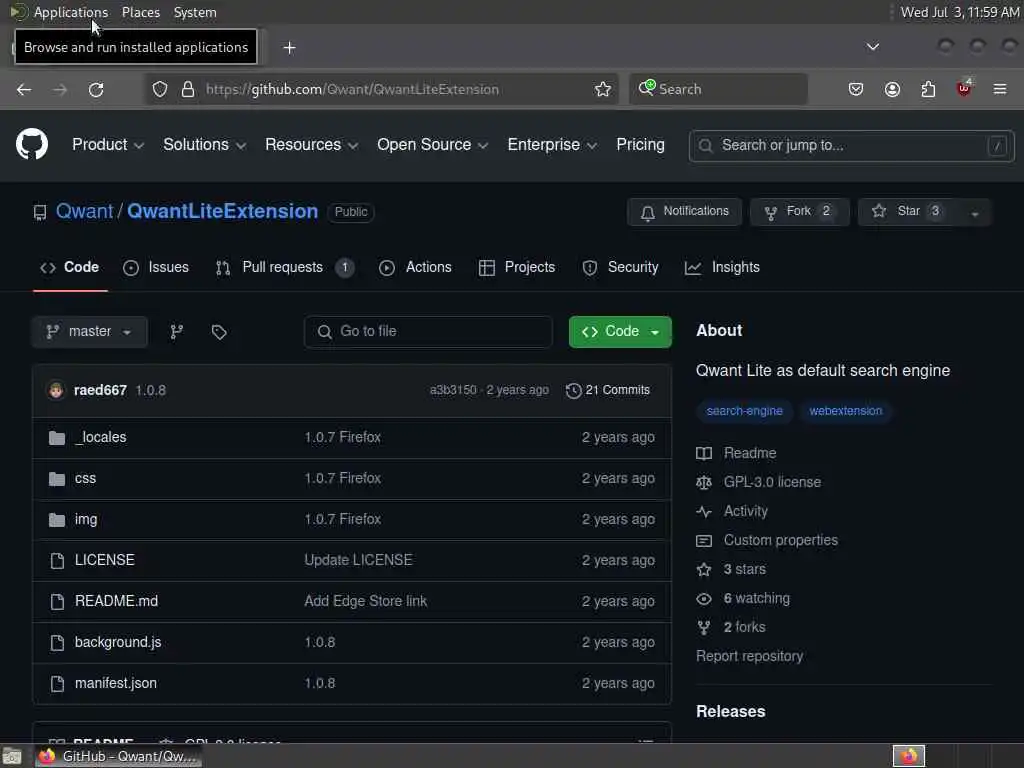Viewport: 1024px width, 768px height.
Task: Click raed667's avatar image
Action: tap(56, 391)
